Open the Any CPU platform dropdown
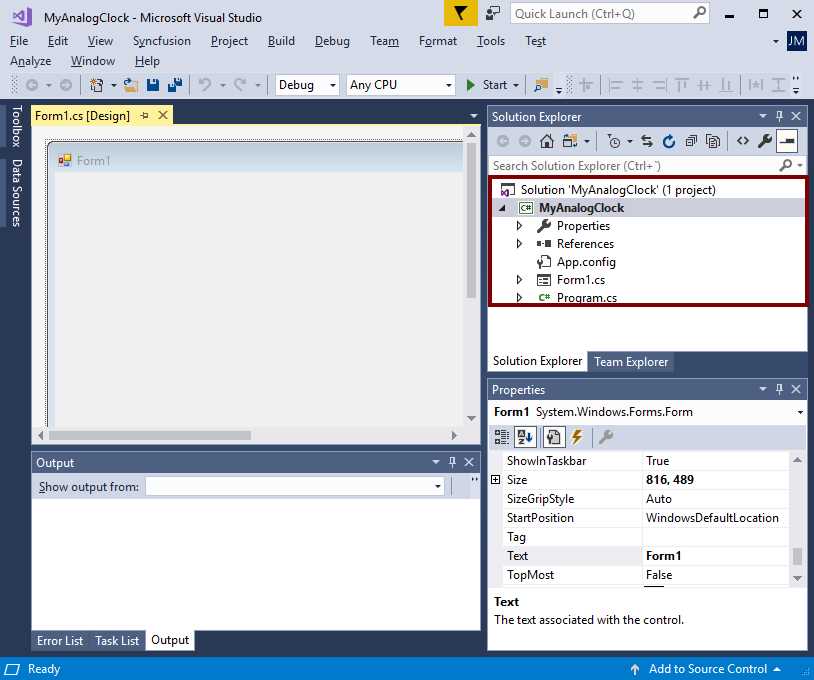The image size is (814, 680). (449, 85)
